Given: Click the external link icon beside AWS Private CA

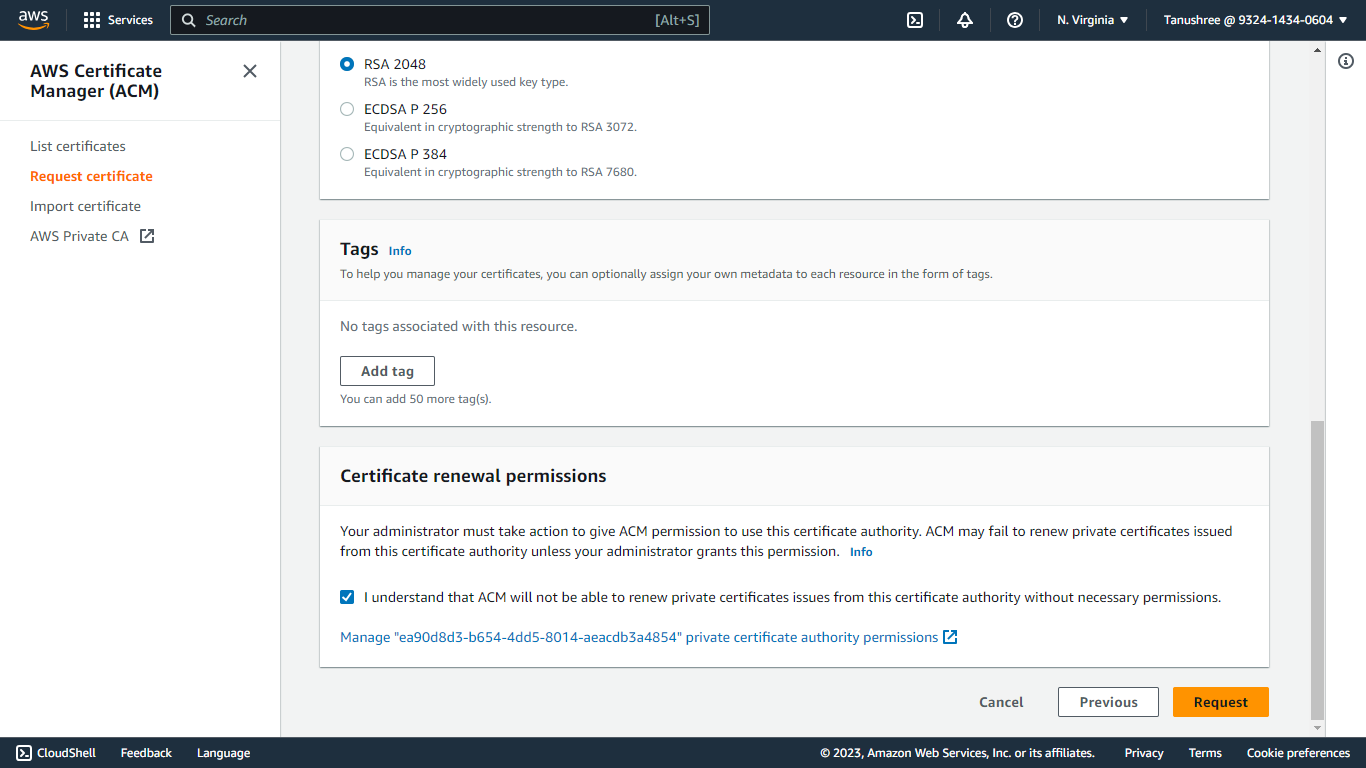Looking at the screenshot, I should 147,236.
